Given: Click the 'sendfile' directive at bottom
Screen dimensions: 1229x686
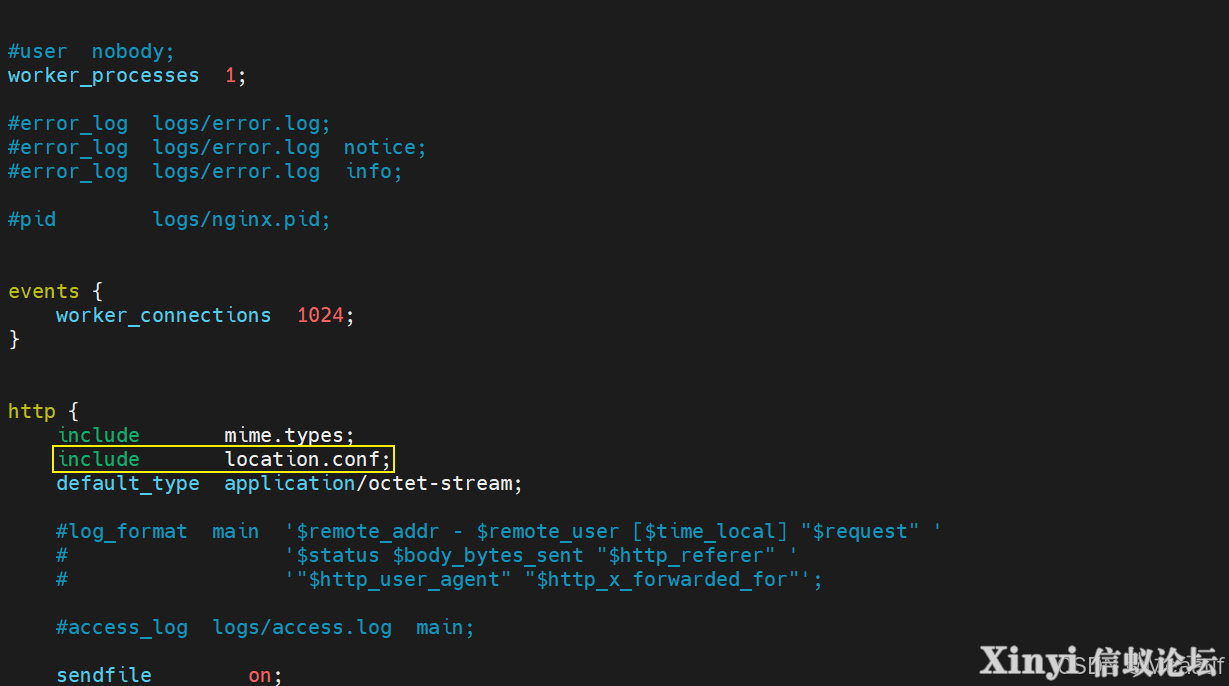Looking at the screenshot, I should (x=104, y=675).
